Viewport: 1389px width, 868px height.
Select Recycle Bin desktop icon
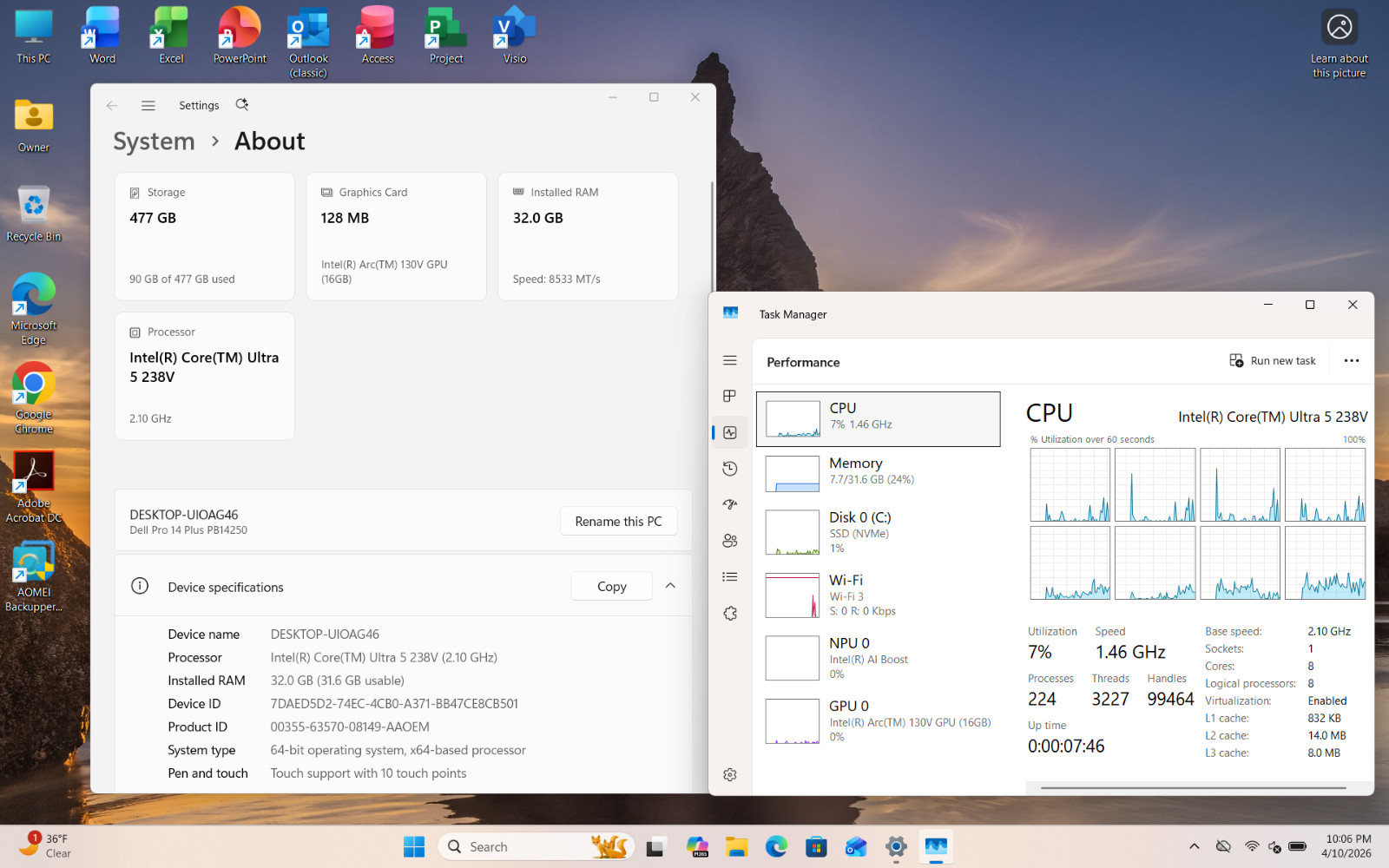[x=34, y=214]
